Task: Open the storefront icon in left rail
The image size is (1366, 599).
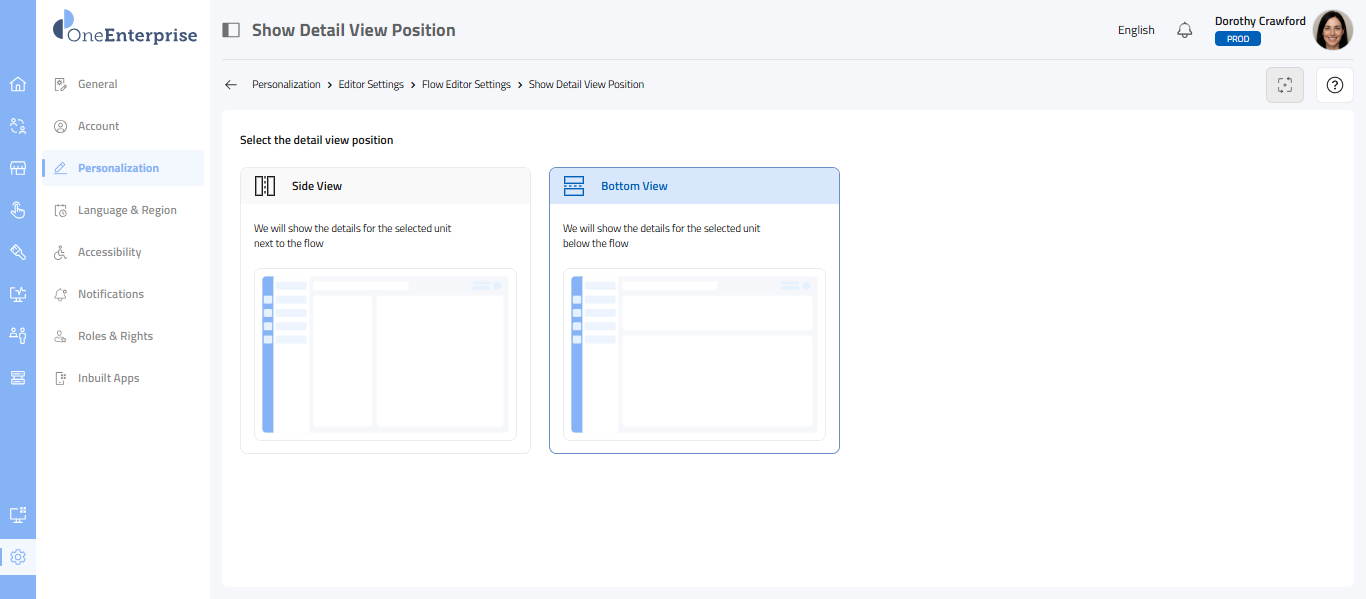Action: click(18, 168)
